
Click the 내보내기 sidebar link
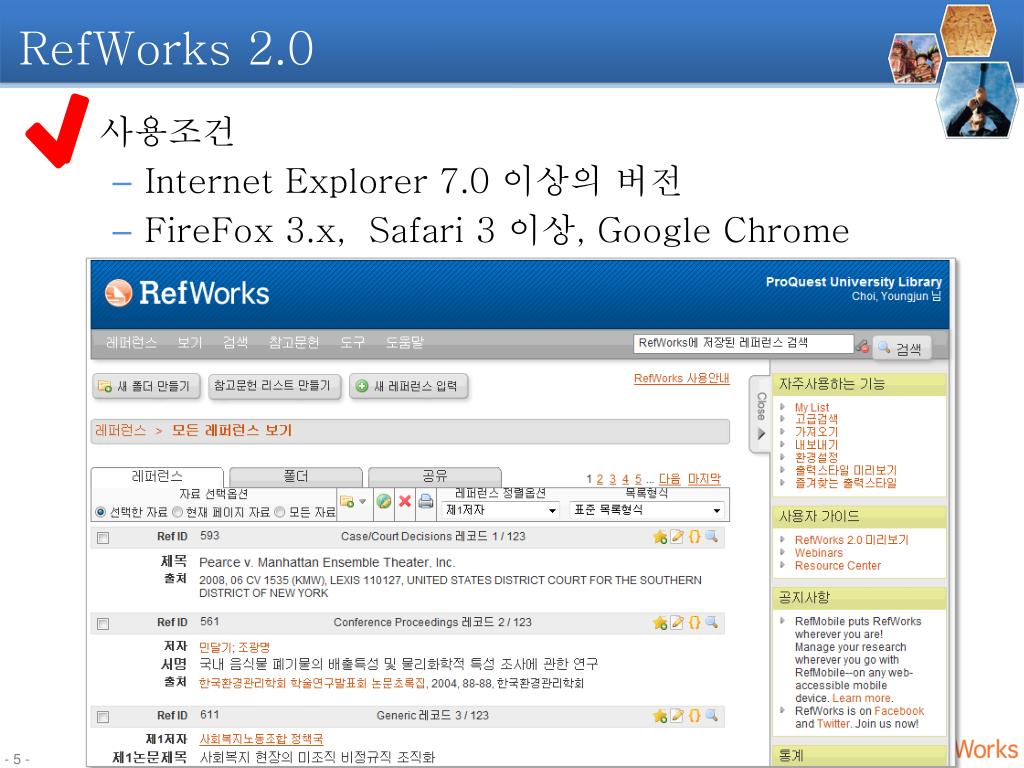pyautogui.click(x=816, y=445)
